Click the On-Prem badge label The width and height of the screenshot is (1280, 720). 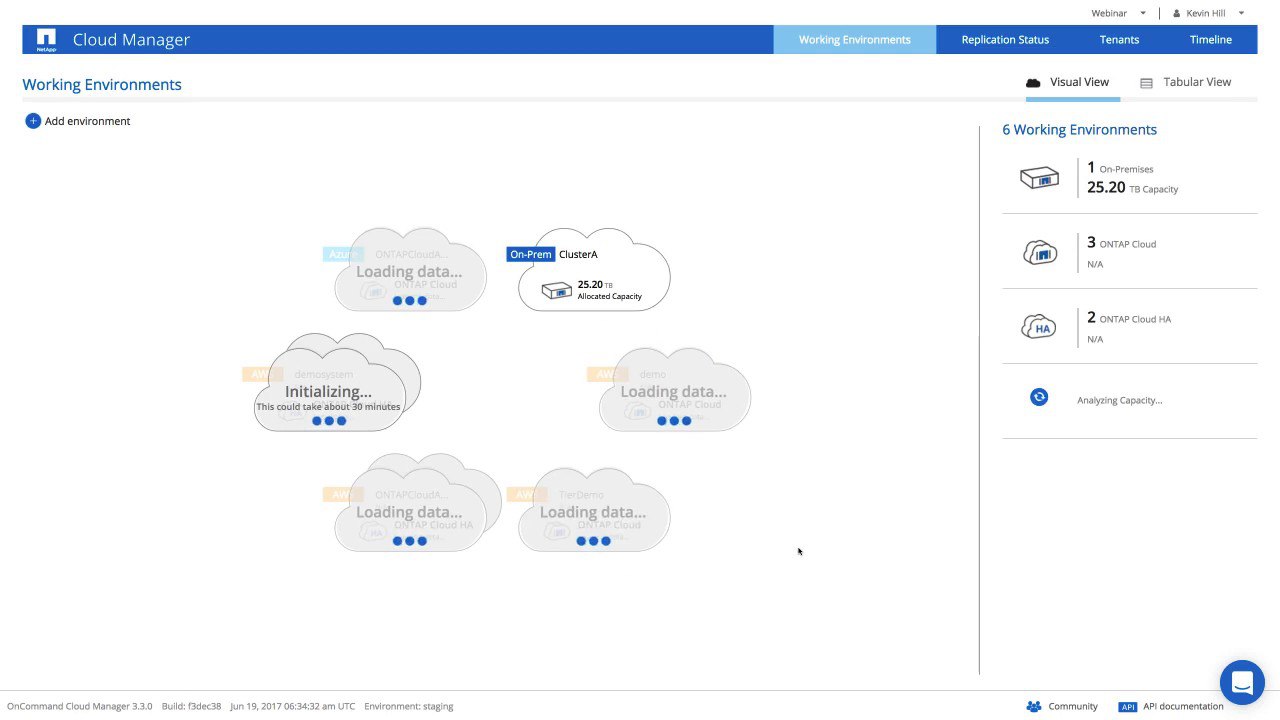pos(530,254)
